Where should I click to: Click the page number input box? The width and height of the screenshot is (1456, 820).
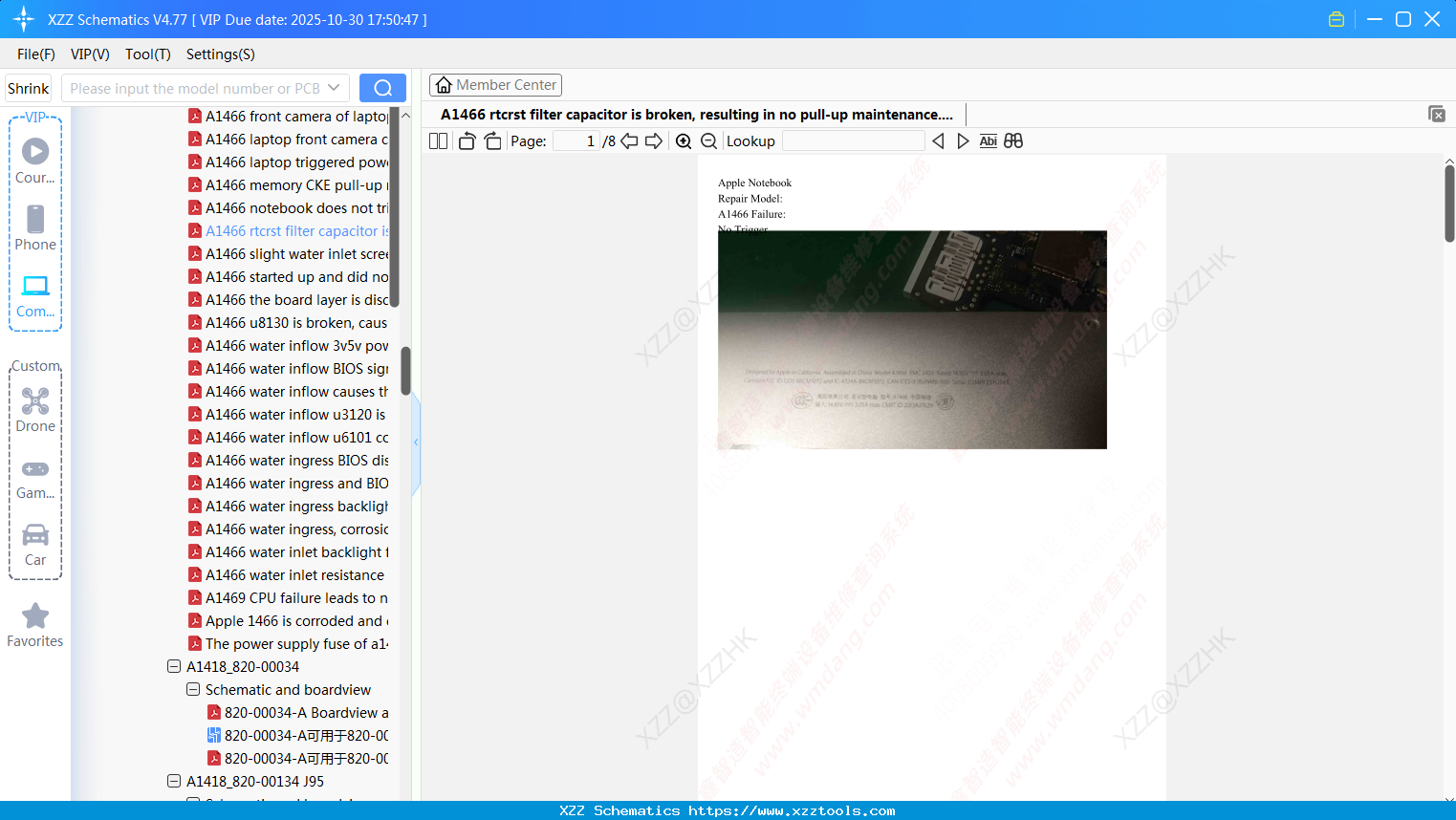[x=576, y=141]
